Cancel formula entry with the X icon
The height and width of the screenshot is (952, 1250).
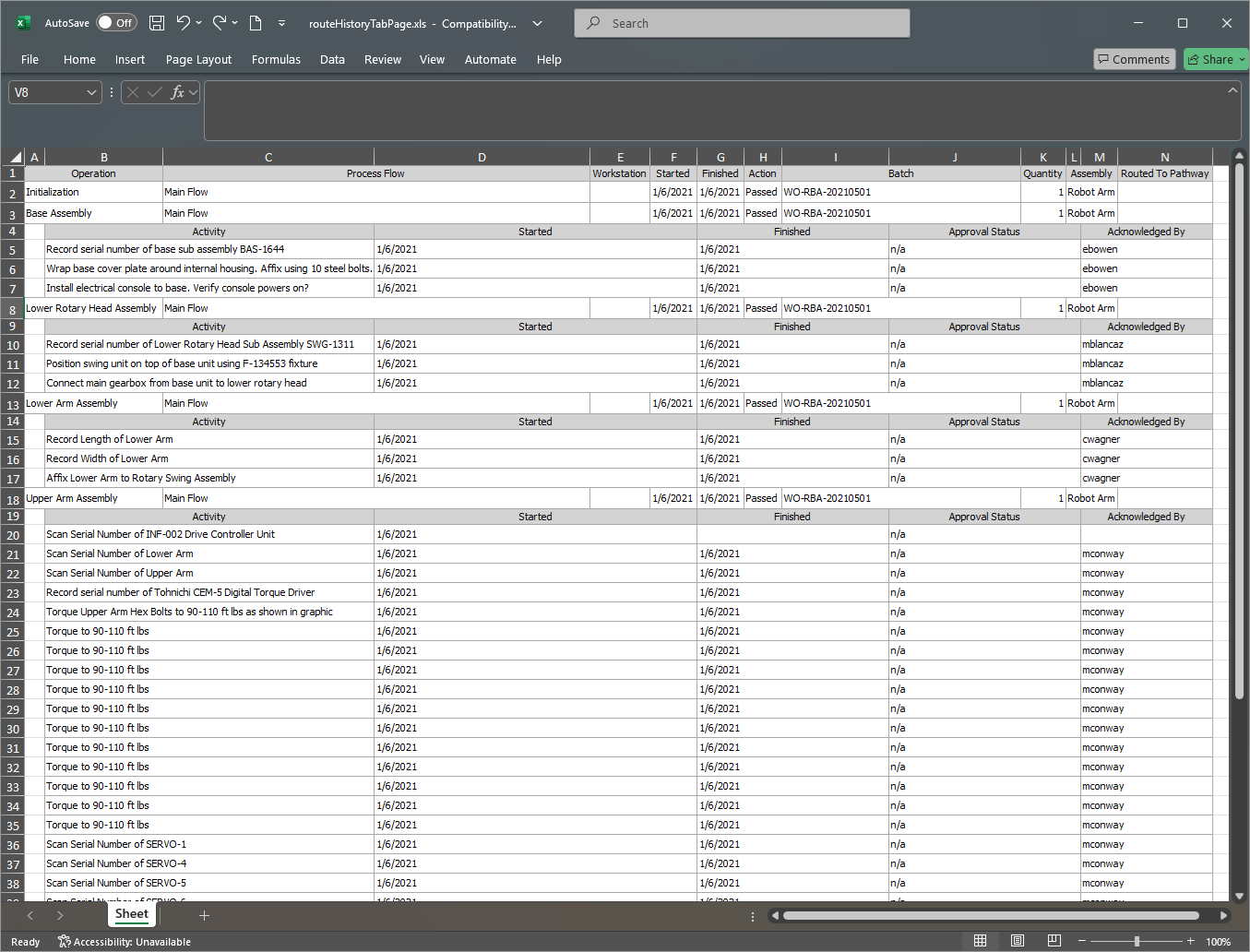pyautogui.click(x=132, y=92)
